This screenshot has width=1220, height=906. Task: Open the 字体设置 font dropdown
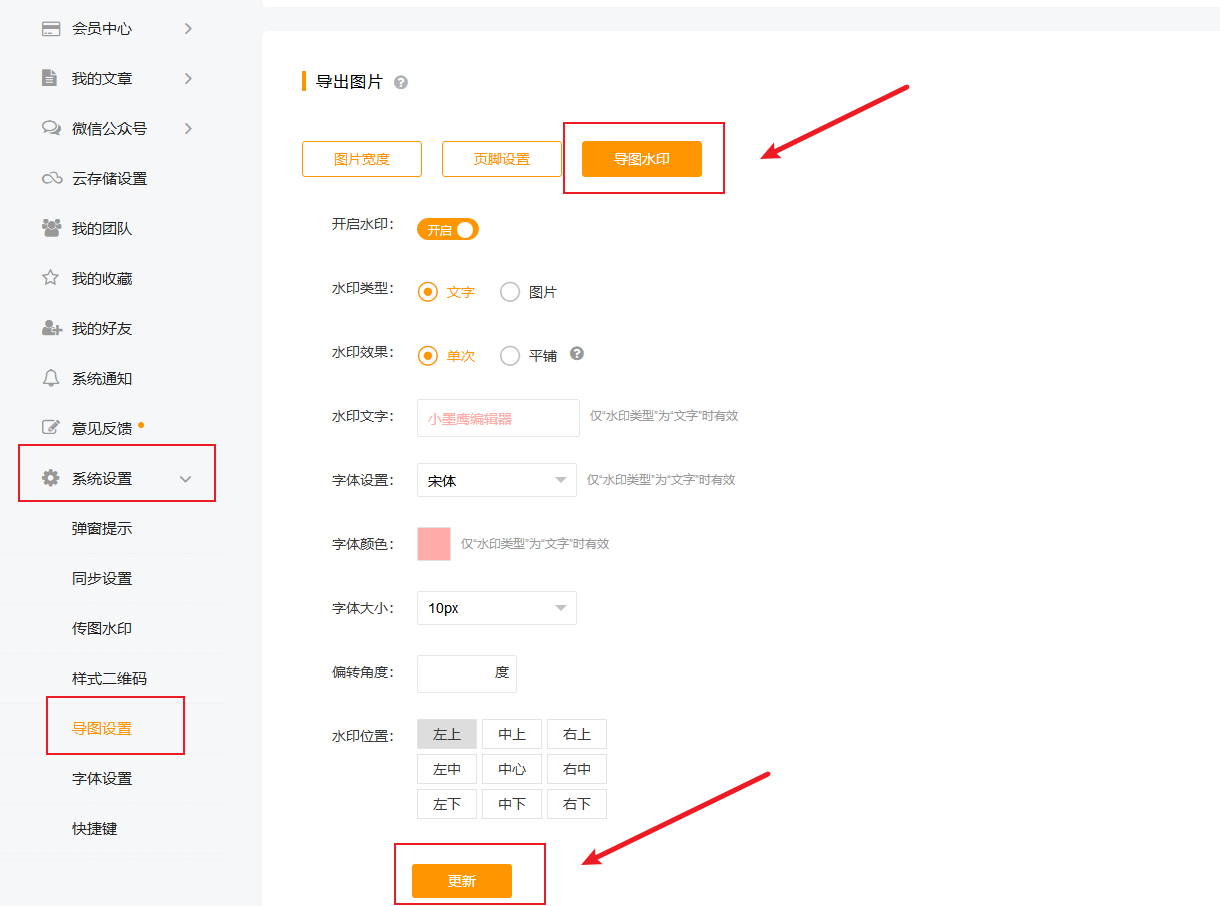point(497,480)
